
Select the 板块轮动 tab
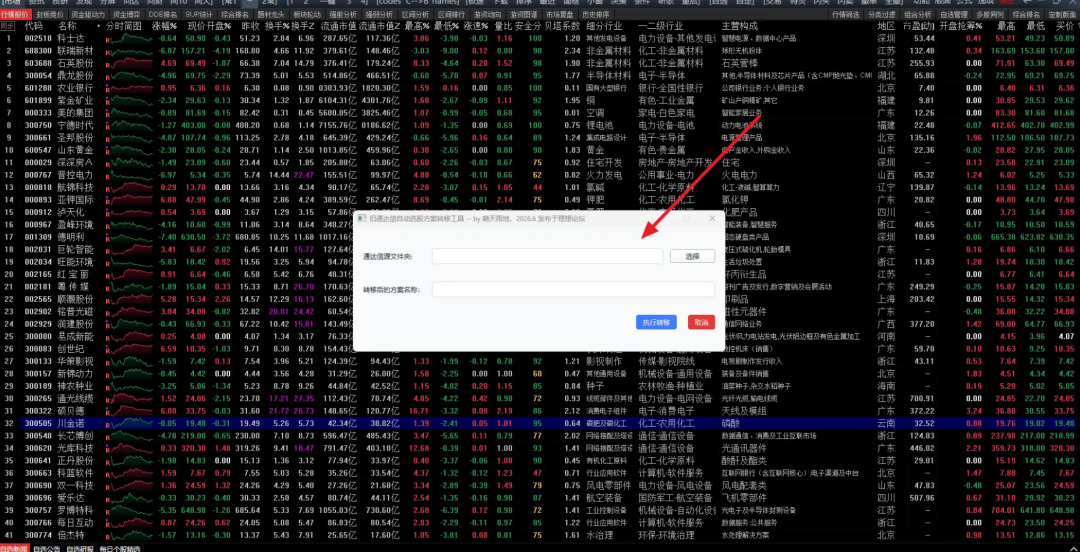click(307, 14)
